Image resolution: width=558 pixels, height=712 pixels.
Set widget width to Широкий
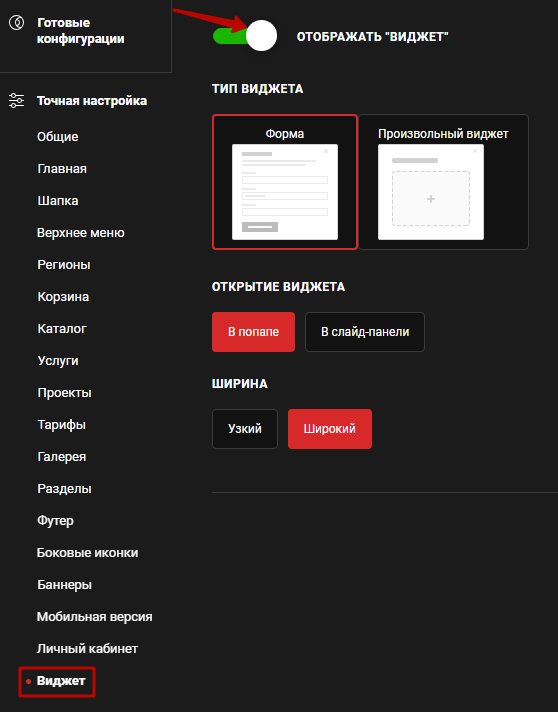click(330, 429)
